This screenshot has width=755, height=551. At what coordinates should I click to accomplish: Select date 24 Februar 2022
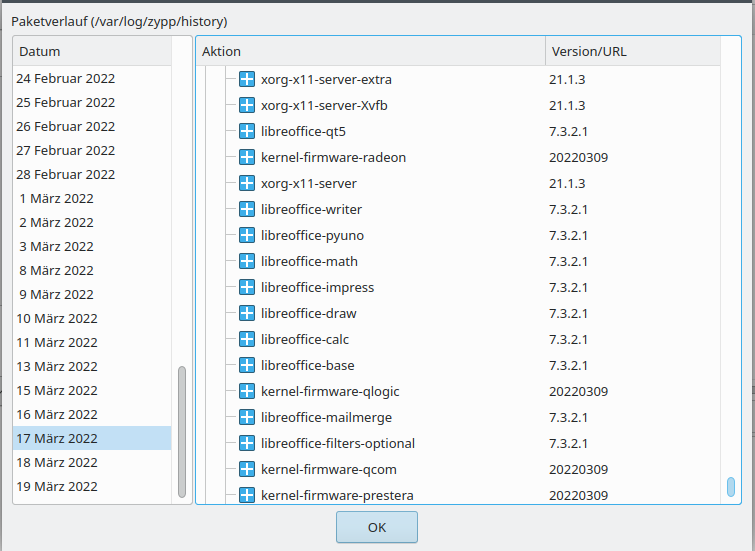click(x=92, y=78)
